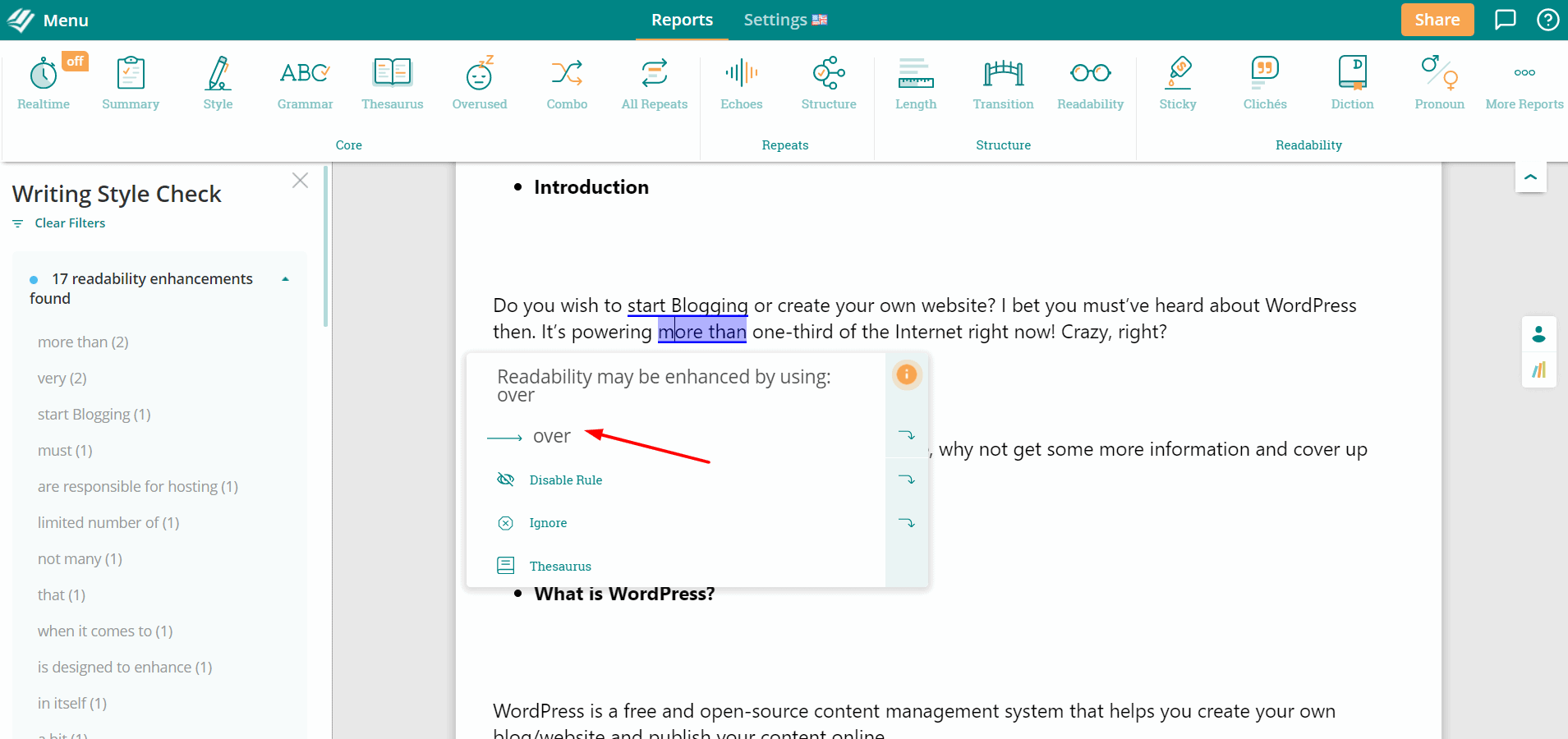The height and width of the screenshot is (739, 1568).
Task: Launch the Clichés report
Action: pos(1264,83)
